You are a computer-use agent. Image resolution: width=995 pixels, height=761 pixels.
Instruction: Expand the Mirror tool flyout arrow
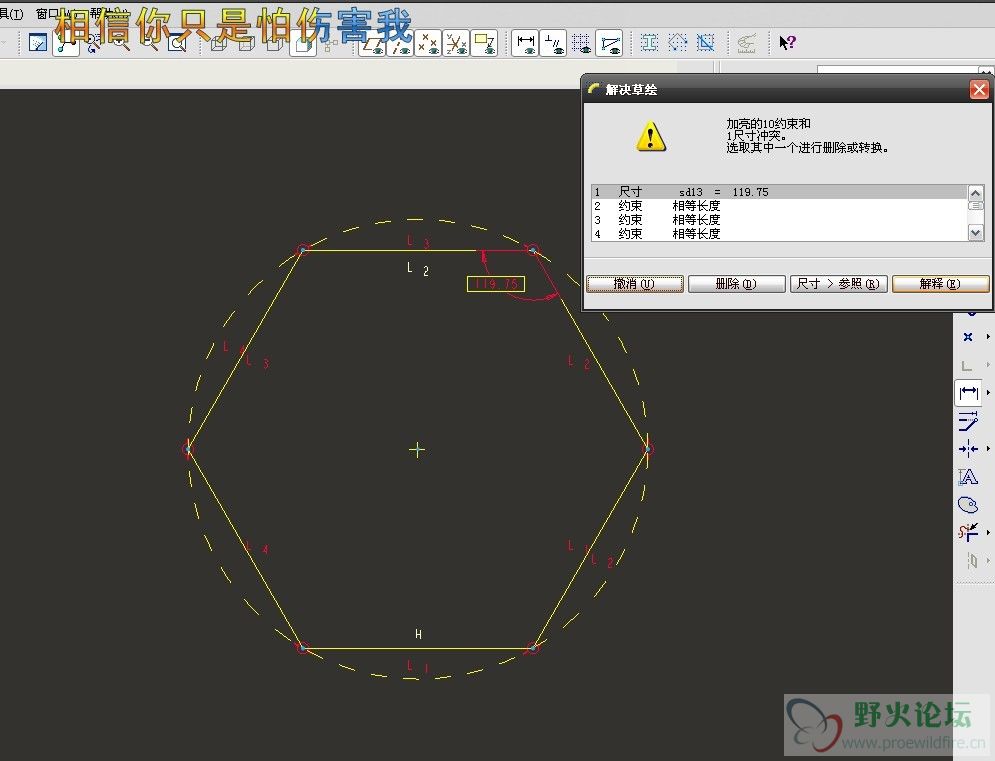[989, 560]
